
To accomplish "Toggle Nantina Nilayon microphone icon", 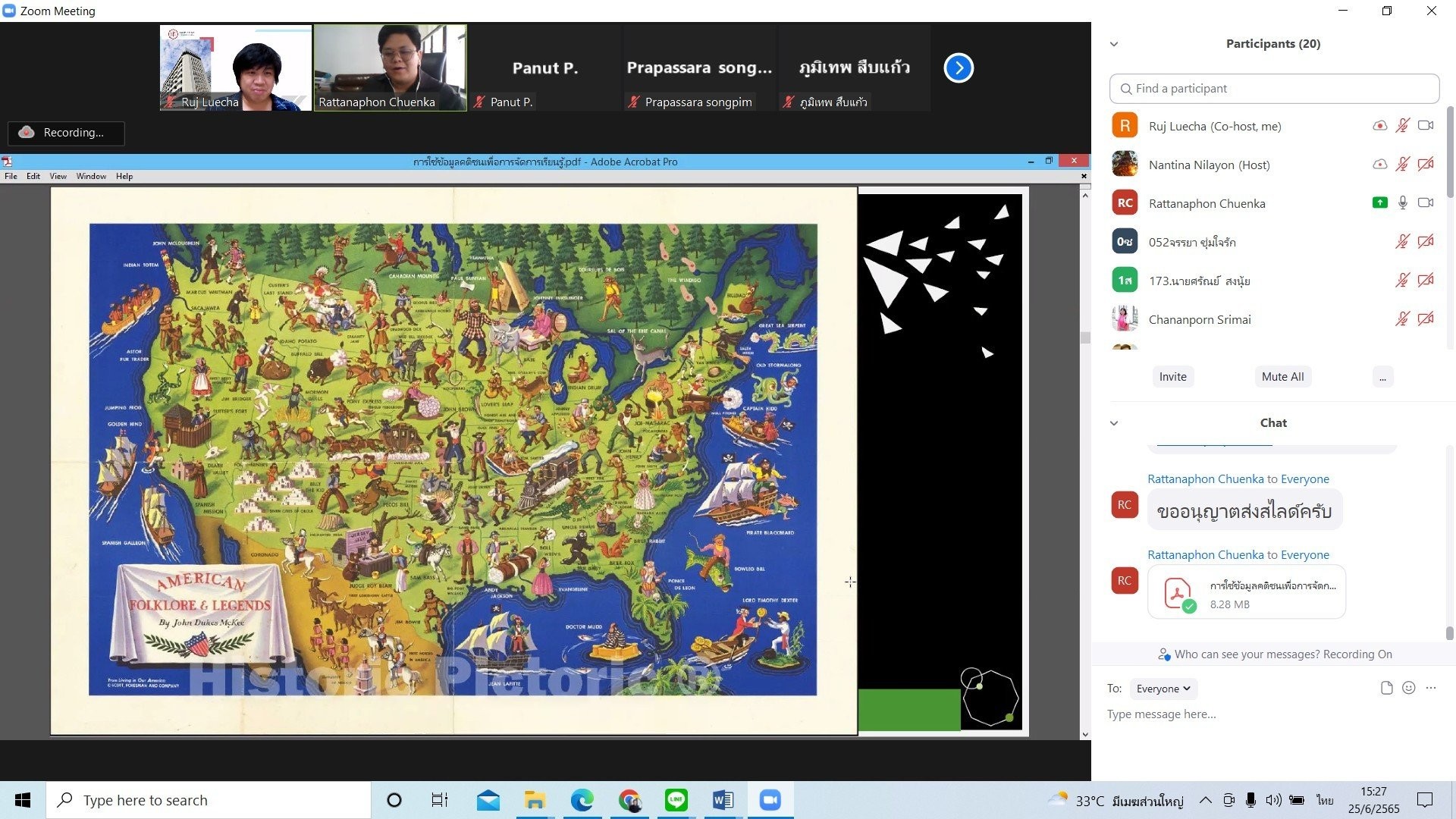I will [x=1402, y=165].
